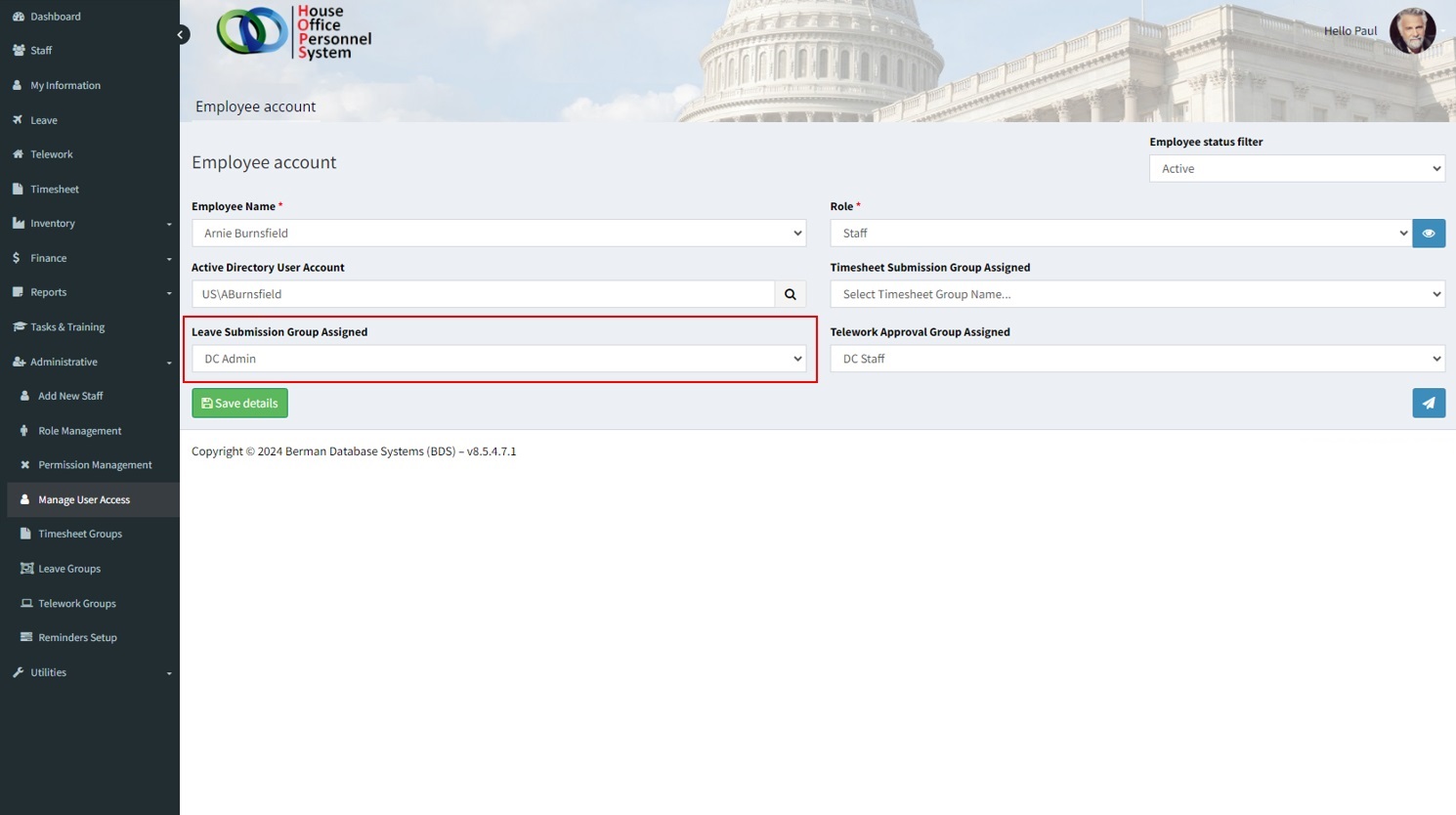Click the green Save details button

[x=239, y=404]
